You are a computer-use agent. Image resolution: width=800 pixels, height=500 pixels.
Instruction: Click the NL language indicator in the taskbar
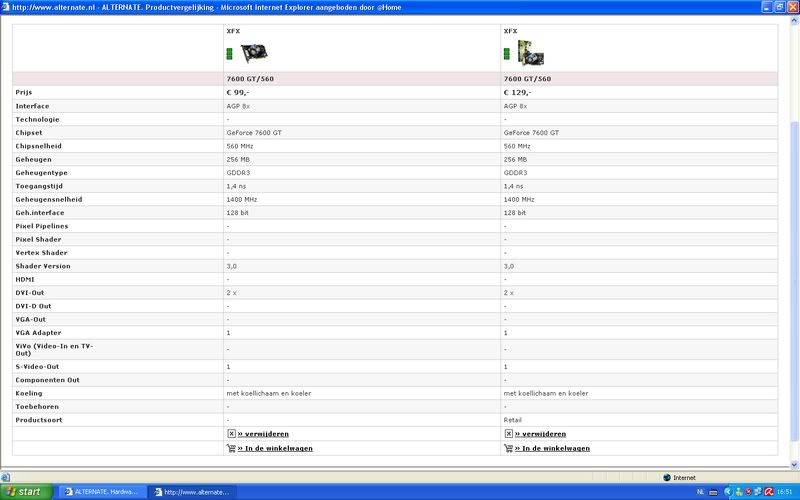pos(701,492)
